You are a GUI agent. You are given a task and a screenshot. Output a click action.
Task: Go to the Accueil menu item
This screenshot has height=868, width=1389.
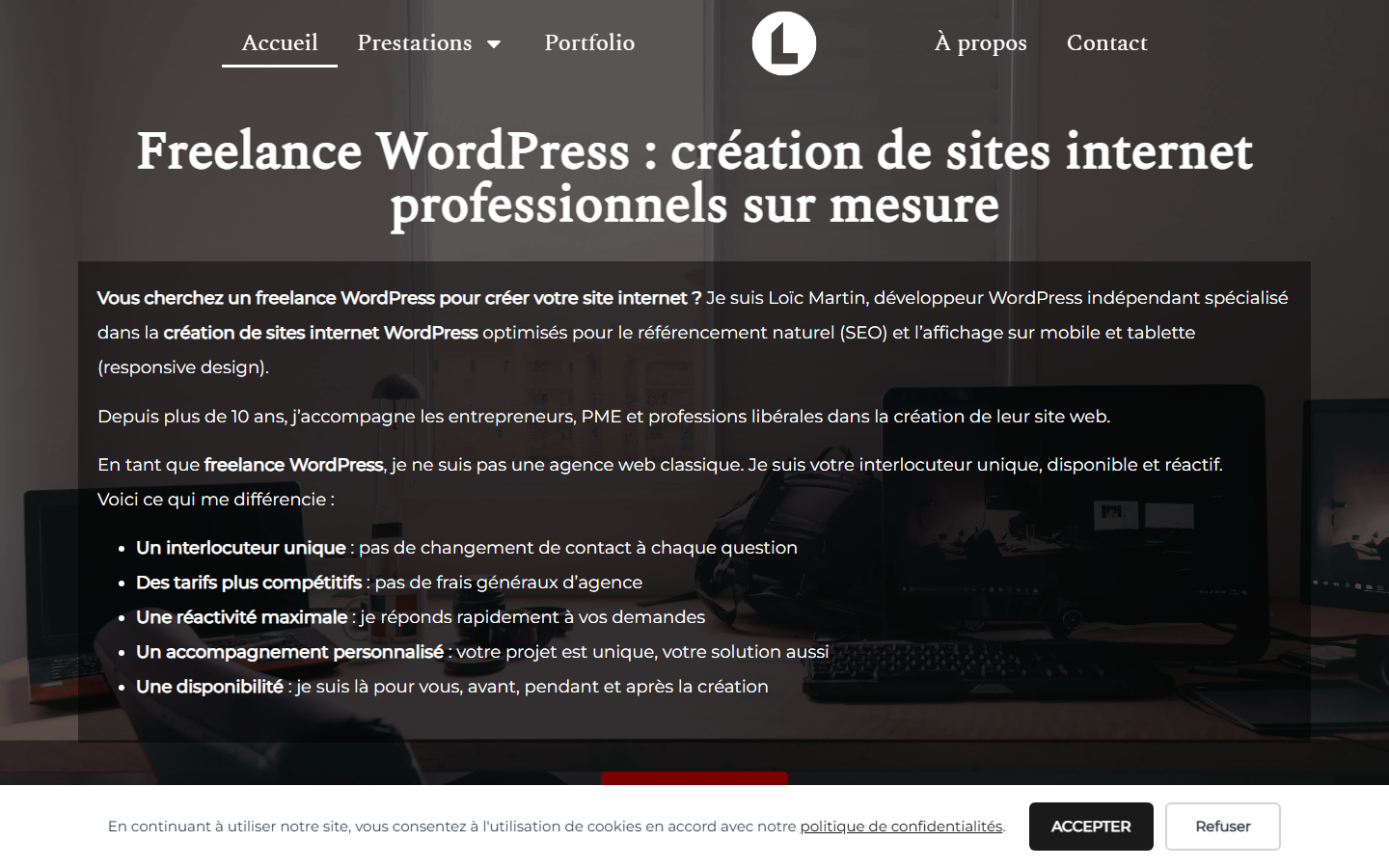280,42
